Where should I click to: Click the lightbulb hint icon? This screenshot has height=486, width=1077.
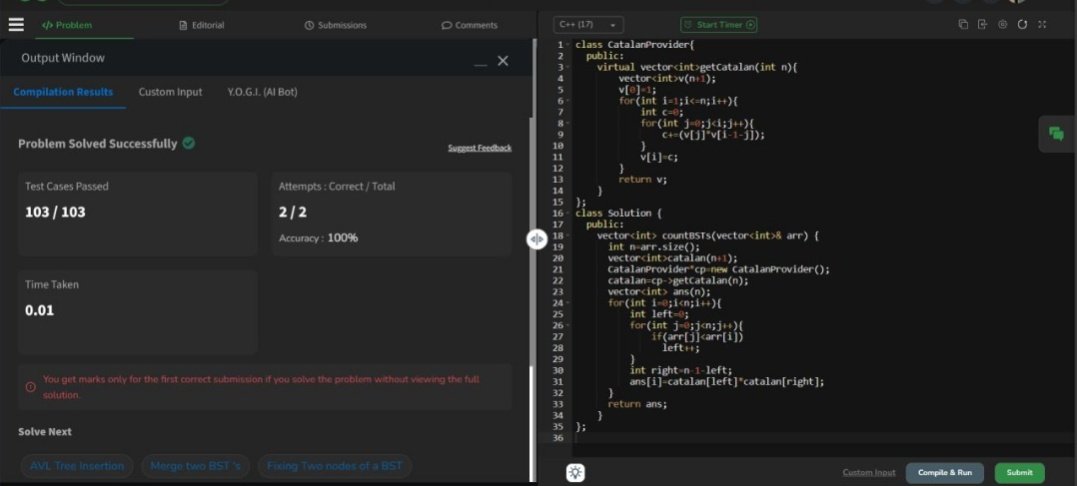pos(576,472)
